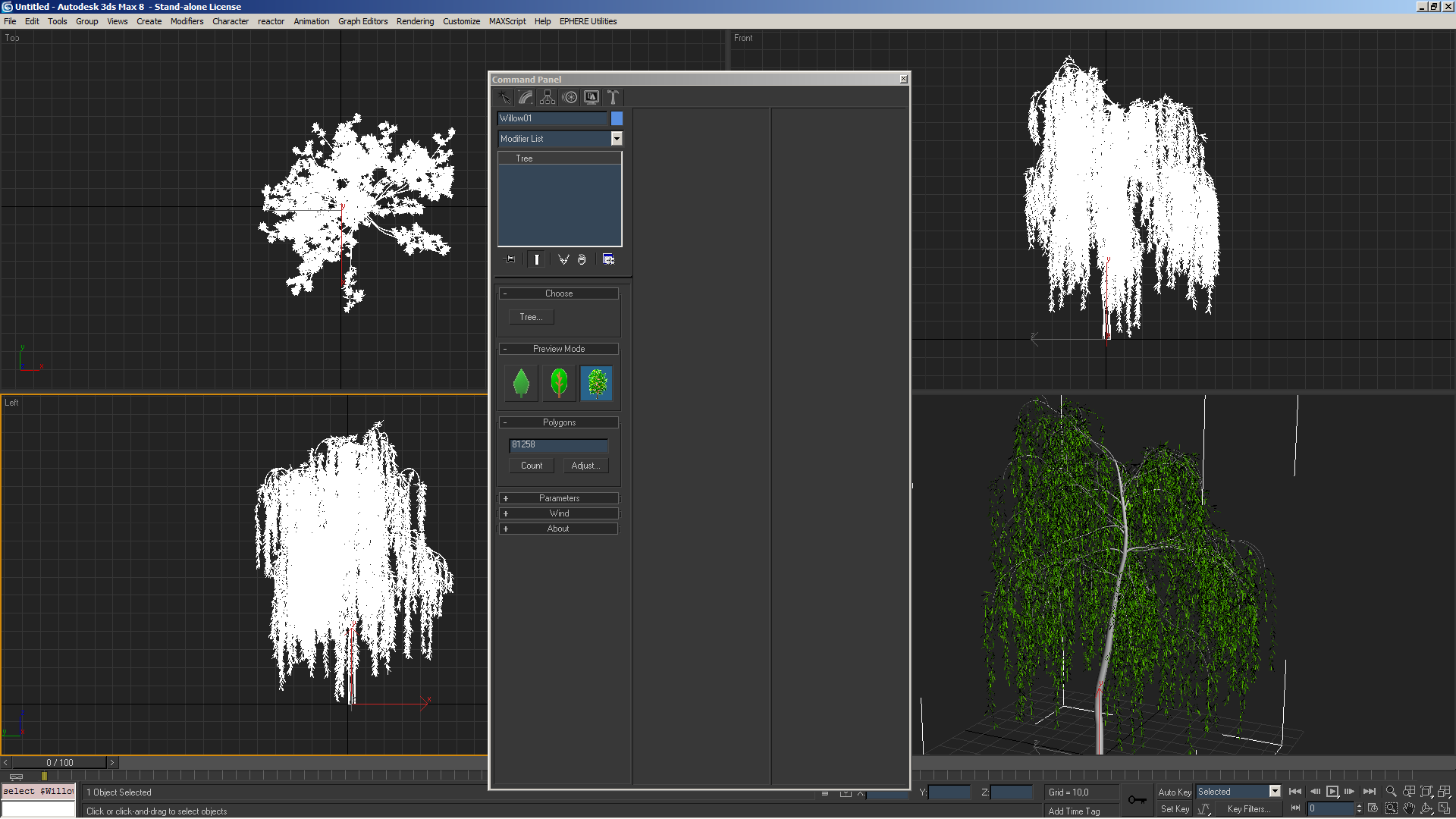The image size is (1456, 819).
Task: Open the Rendering menu
Action: coord(415,21)
